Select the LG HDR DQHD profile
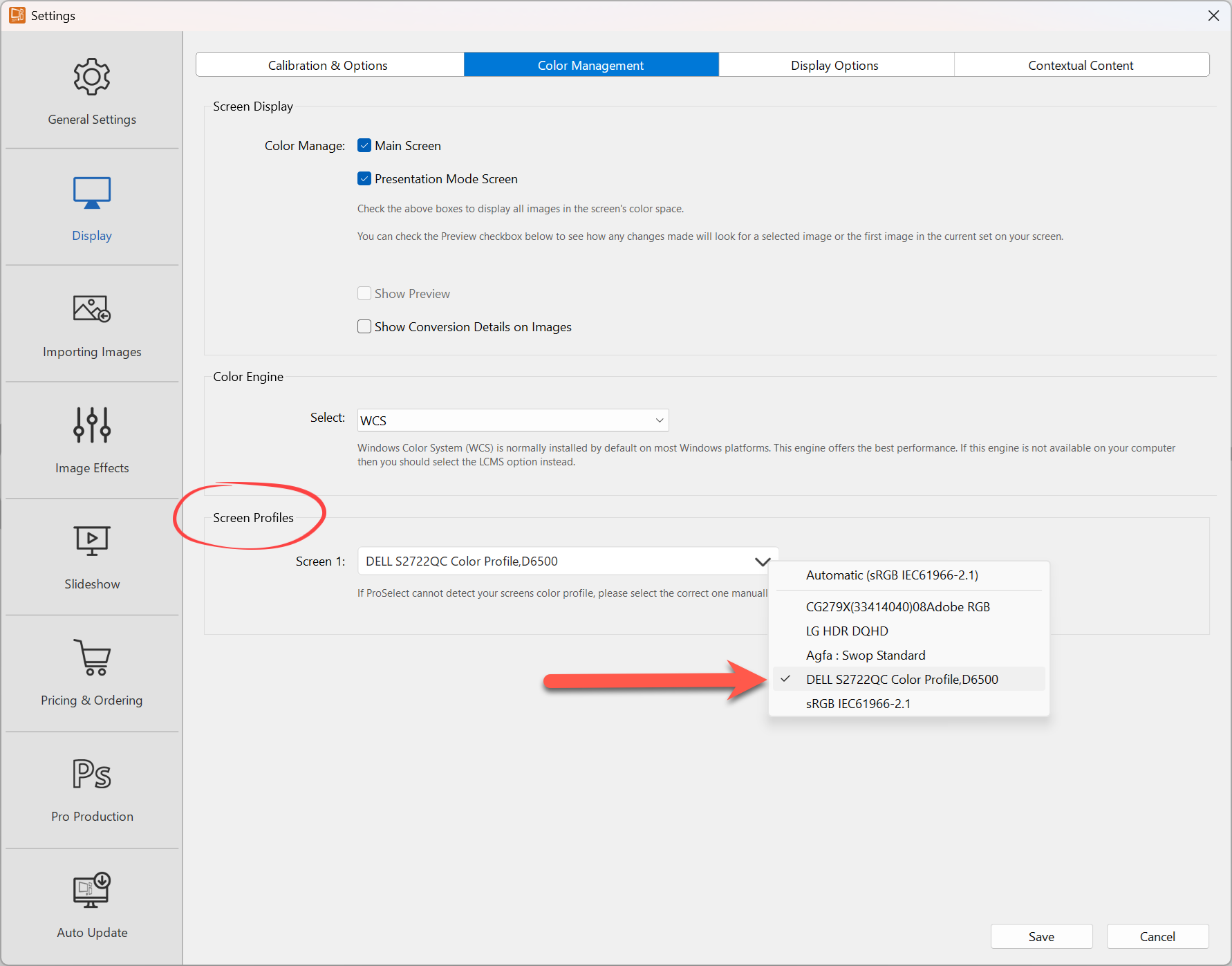This screenshot has height=966, width=1232. point(847,631)
